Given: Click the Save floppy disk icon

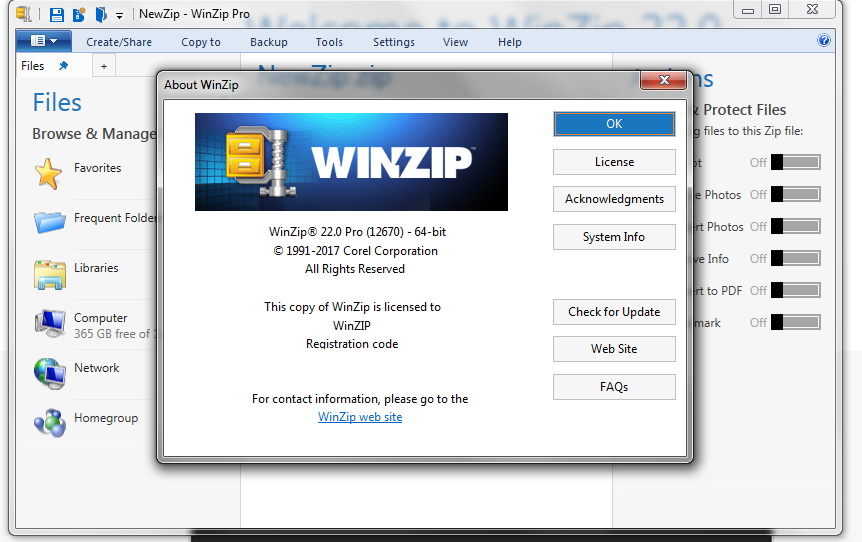Looking at the screenshot, I should pos(57,14).
